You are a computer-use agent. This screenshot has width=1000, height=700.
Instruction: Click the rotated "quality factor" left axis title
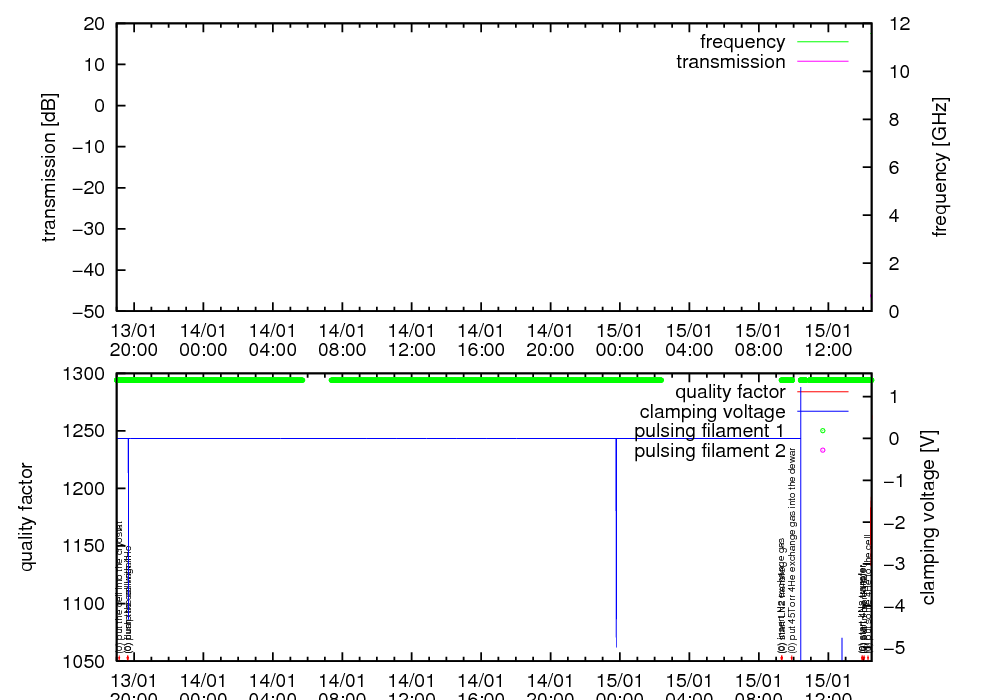(x=27, y=517)
